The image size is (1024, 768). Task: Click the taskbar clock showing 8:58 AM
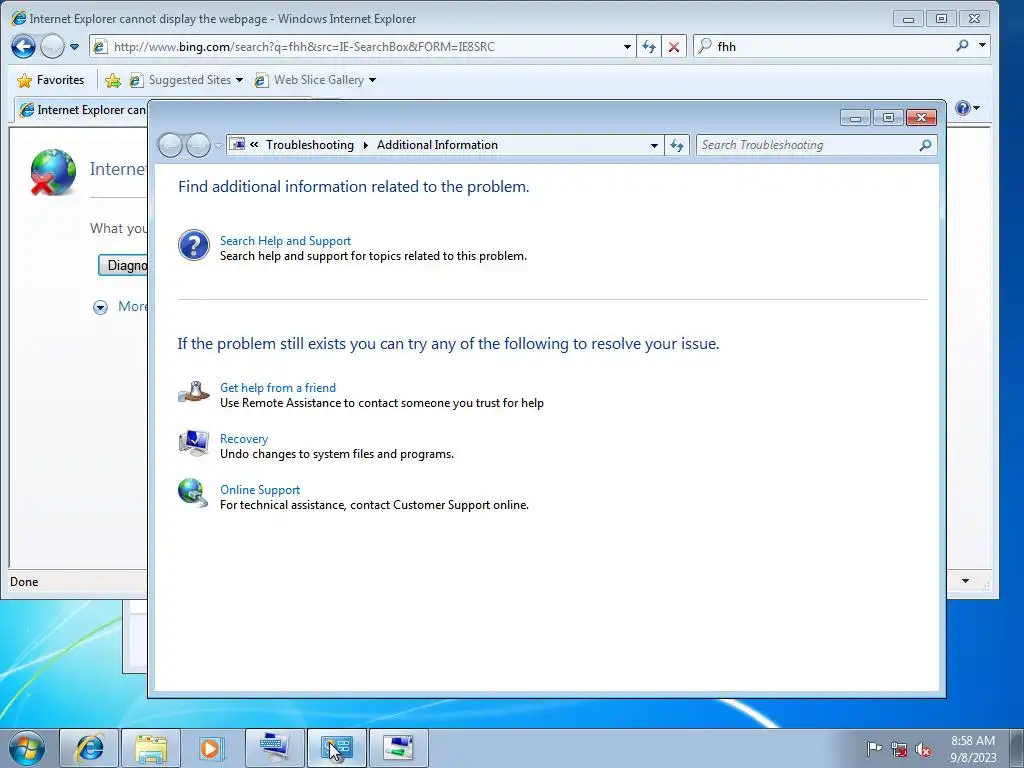pos(973,748)
